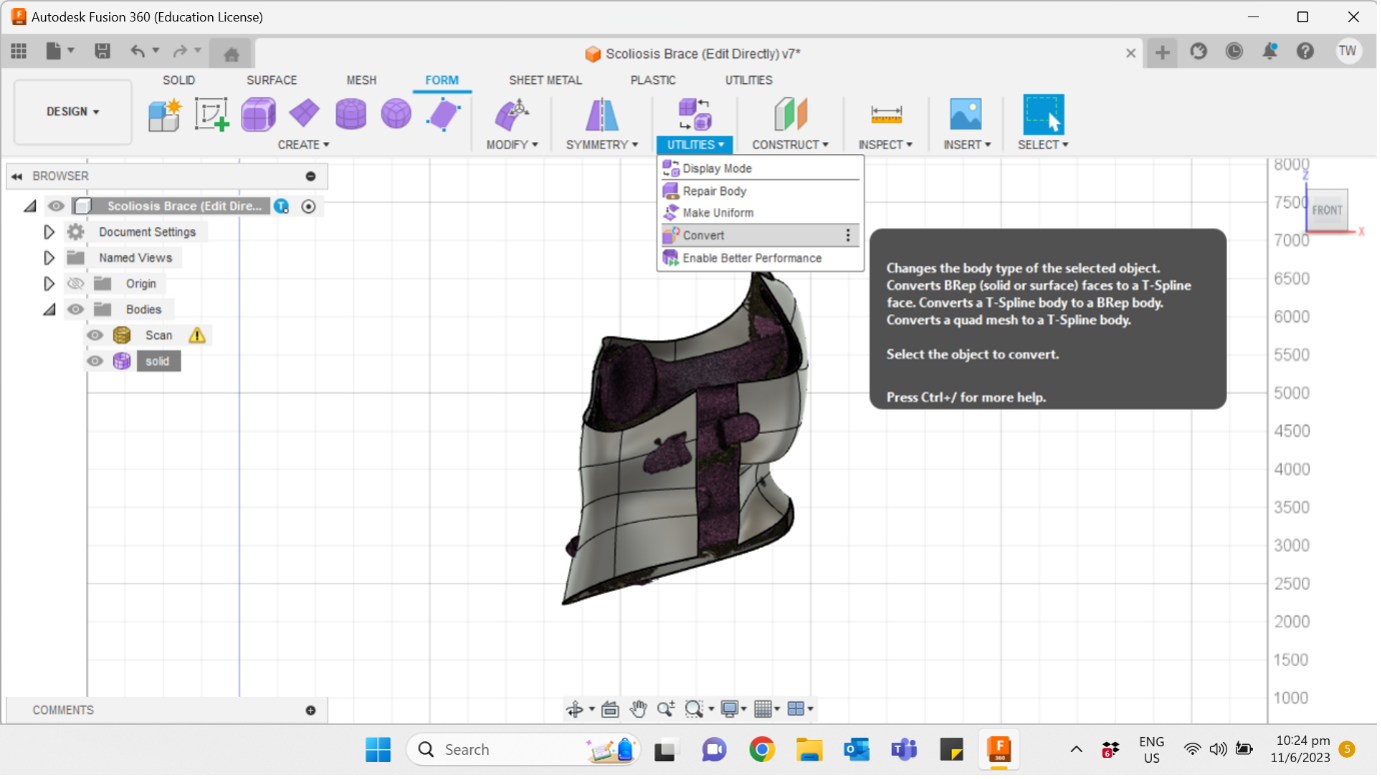Open the Edit Form tool
The width and height of the screenshot is (1381, 779).
pos(441,113)
